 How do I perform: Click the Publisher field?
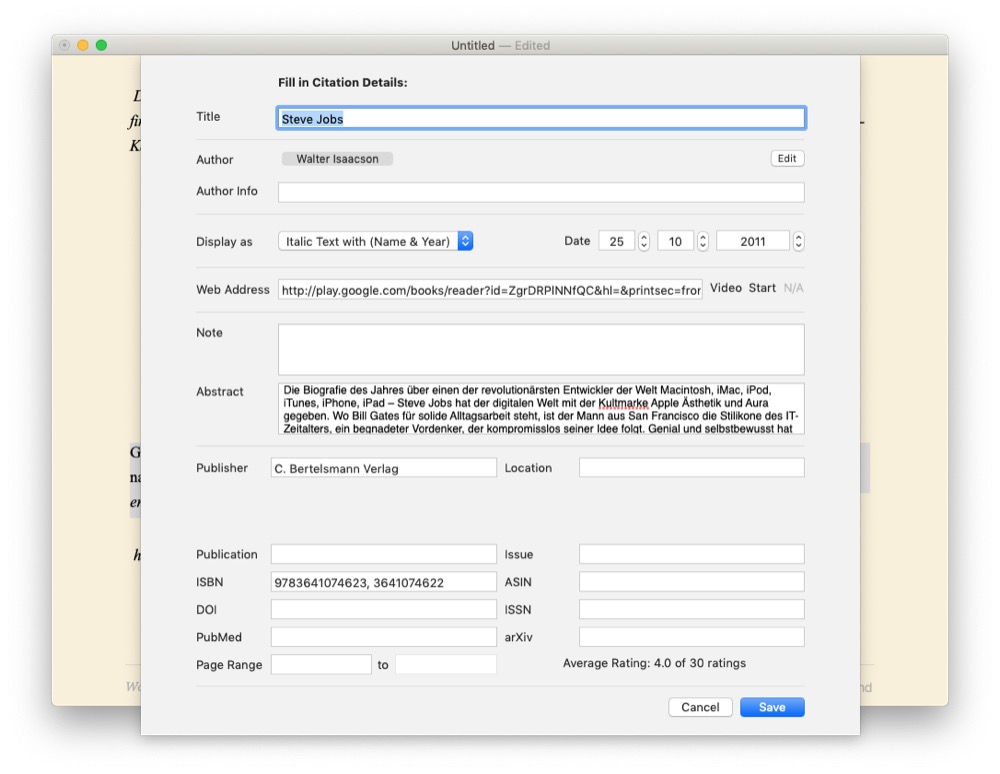point(383,468)
